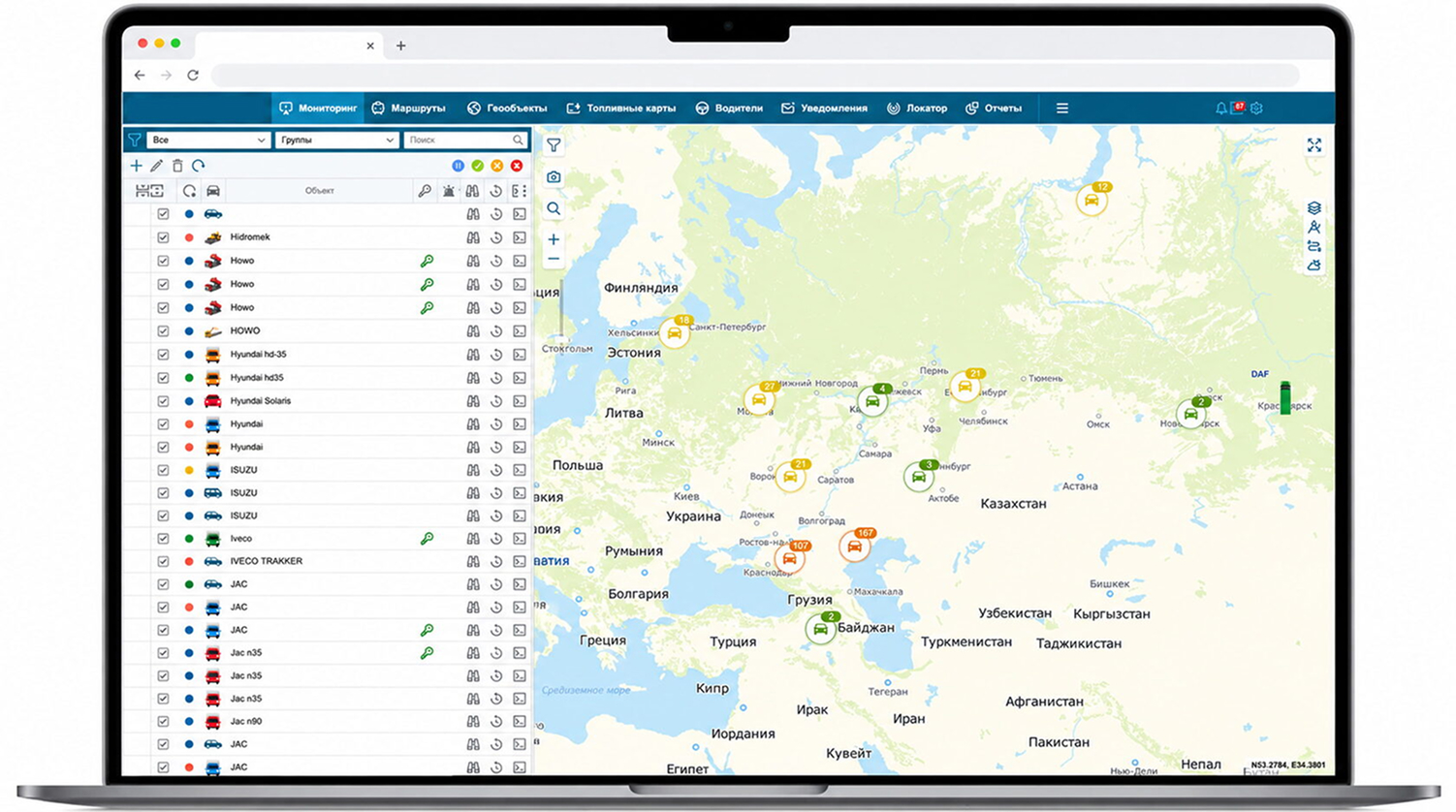Go to Отчеты section

(x=994, y=109)
